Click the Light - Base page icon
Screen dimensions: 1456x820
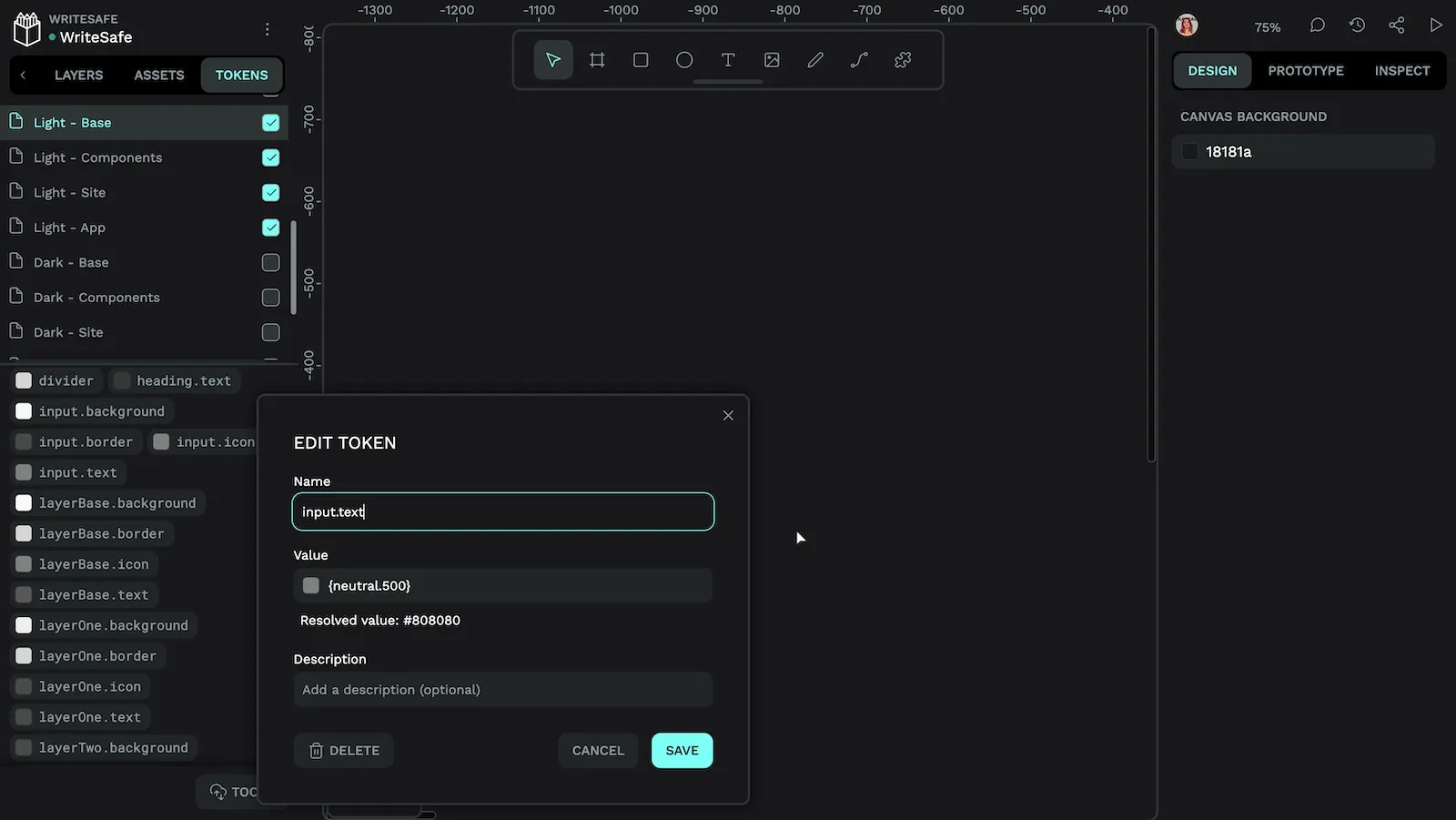16,121
